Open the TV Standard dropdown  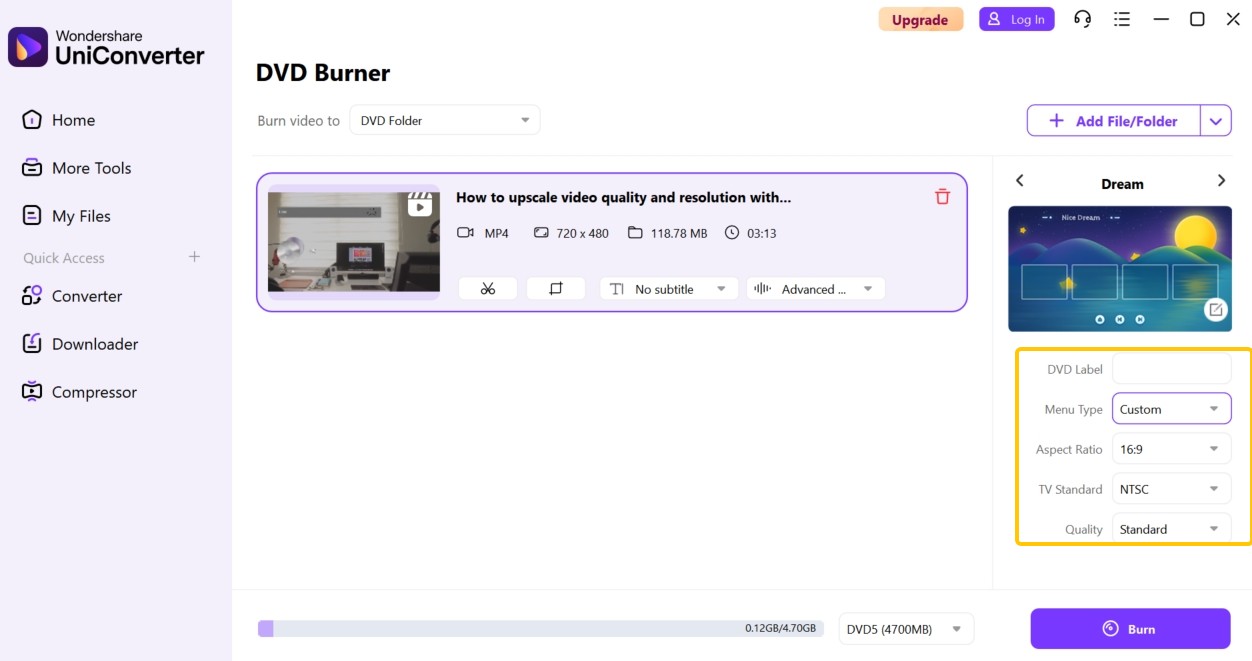pyautogui.click(x=1172, y=489)
